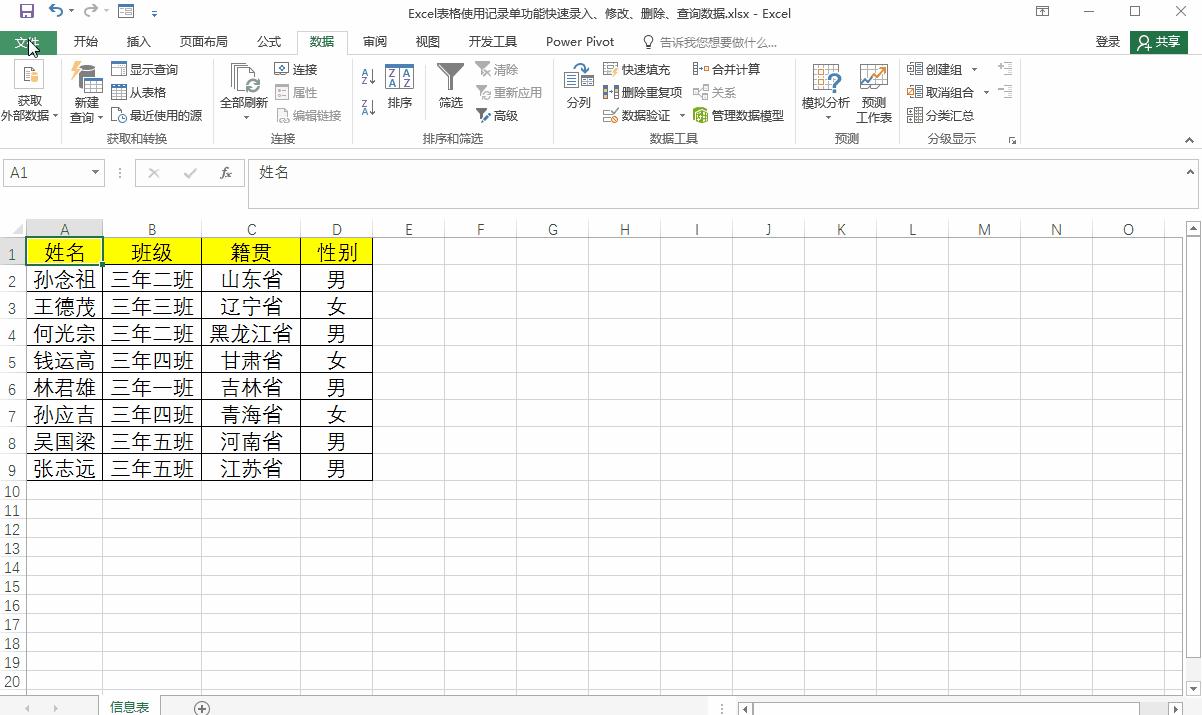Sort descending with the Z-A icon
Screen dimensions: 1202x715
(x=368, y=106)
